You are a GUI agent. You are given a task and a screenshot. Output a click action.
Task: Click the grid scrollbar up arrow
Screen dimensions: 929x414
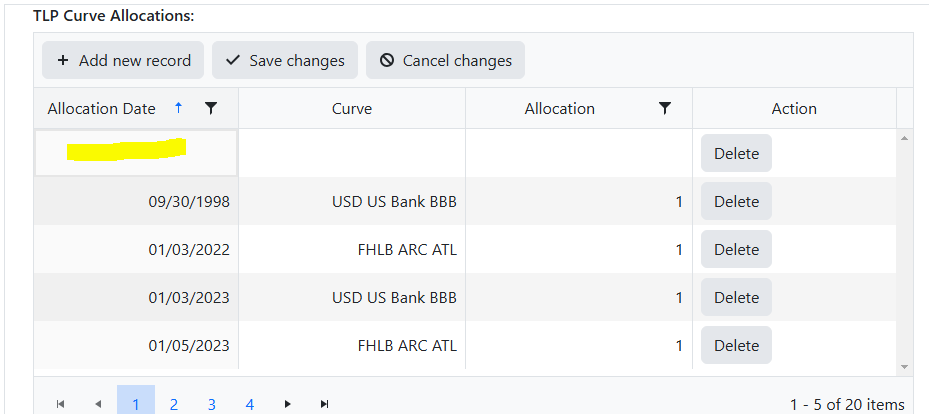coord(904,139)
